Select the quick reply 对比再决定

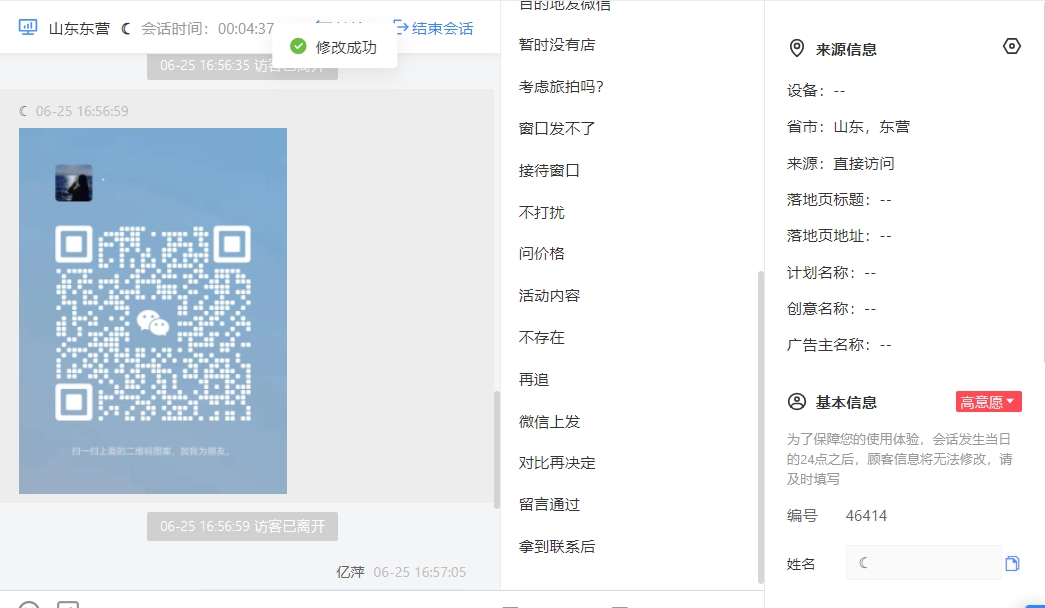[x=557, y=463]
